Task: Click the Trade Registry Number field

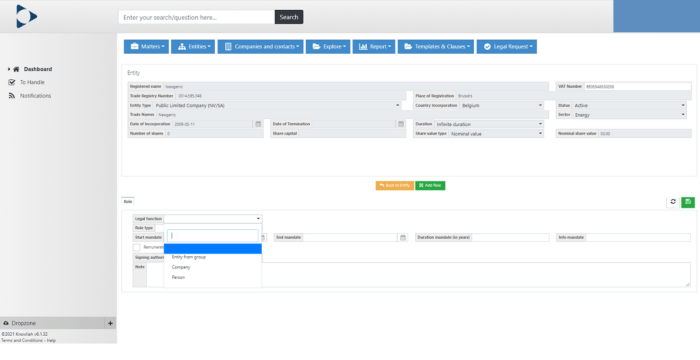Action: 291,96
